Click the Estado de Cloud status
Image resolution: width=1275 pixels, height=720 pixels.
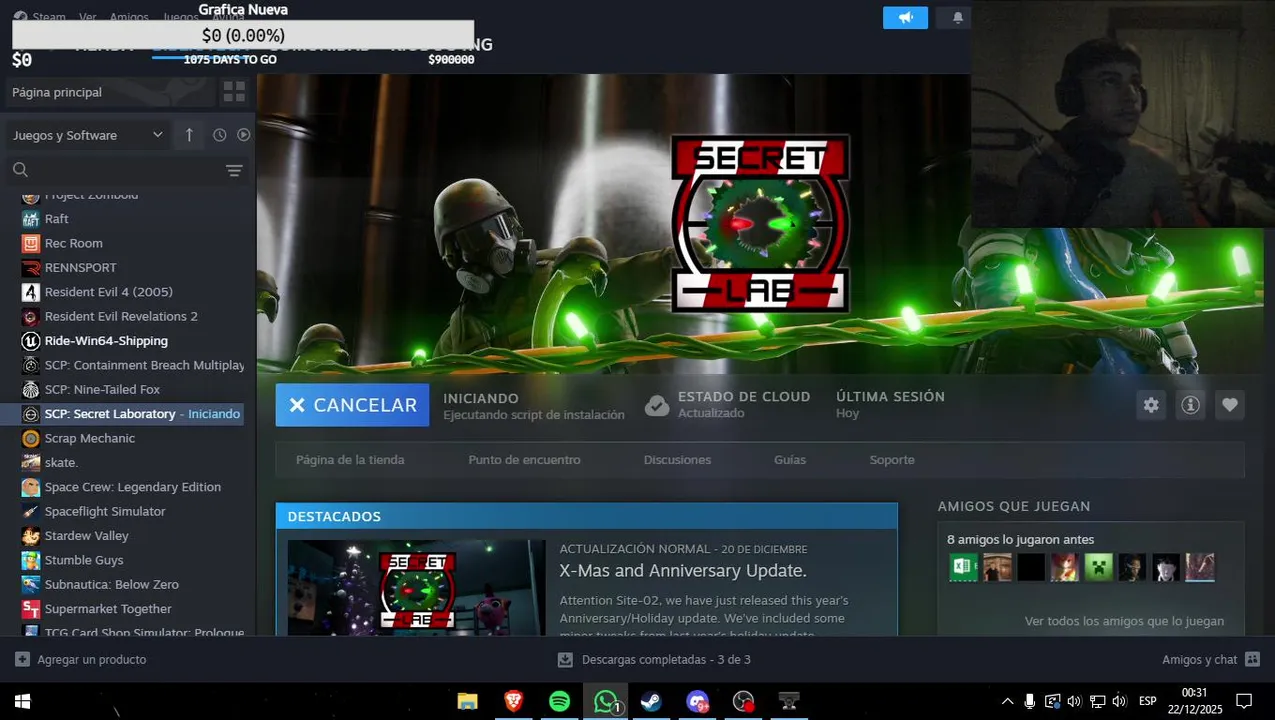click(x=728, y=404)
